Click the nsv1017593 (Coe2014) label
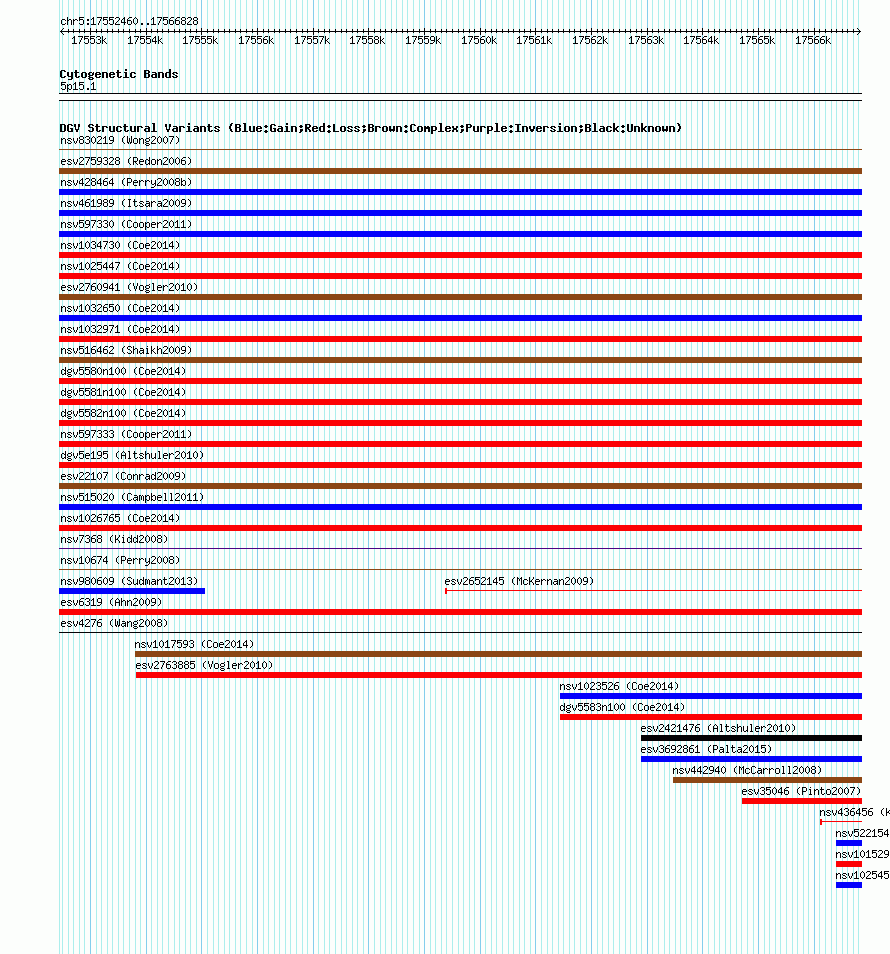Viewport: 890px width, 954px height. click(x=194, y=644)
